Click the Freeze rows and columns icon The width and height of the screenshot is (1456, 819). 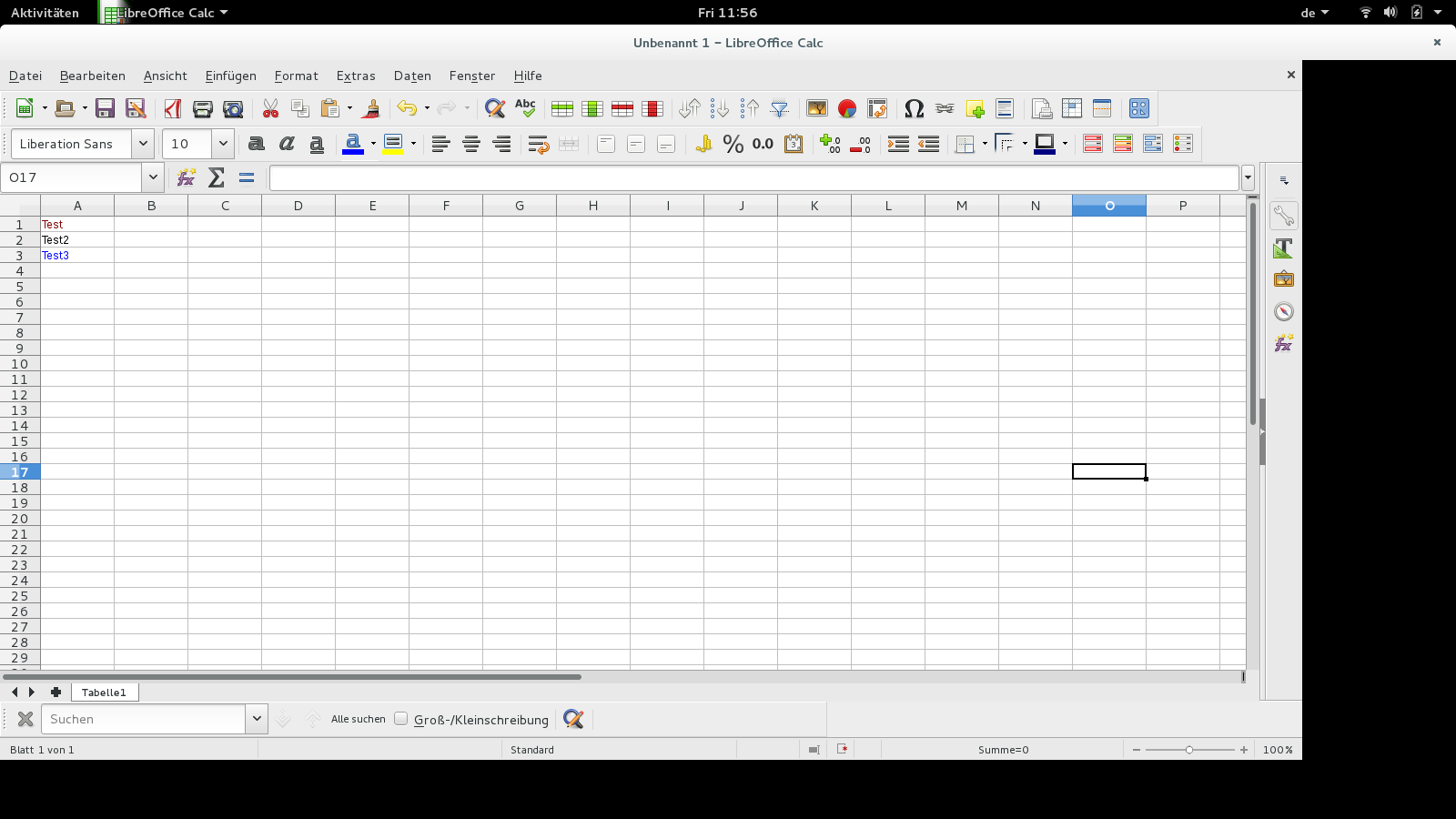click(1072, 108)
